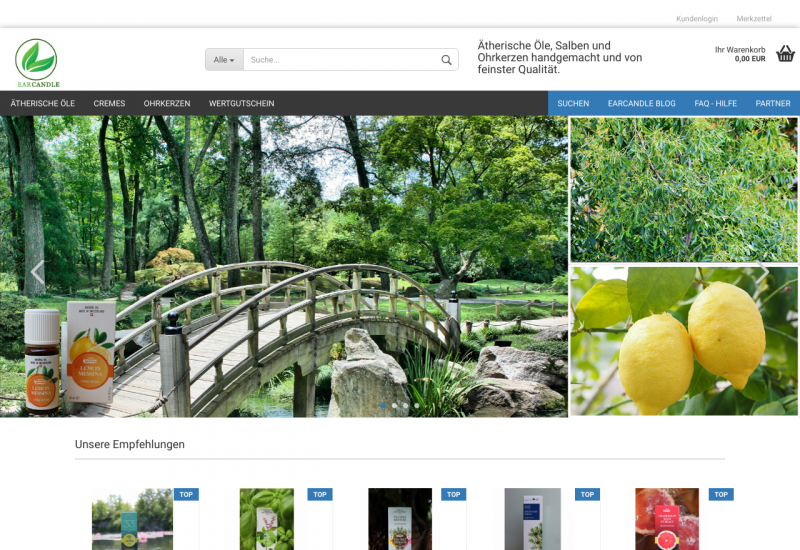Jump to the second carousel slide dot
The height and width of the screenshot is (550, 800).
click(394, 405)
